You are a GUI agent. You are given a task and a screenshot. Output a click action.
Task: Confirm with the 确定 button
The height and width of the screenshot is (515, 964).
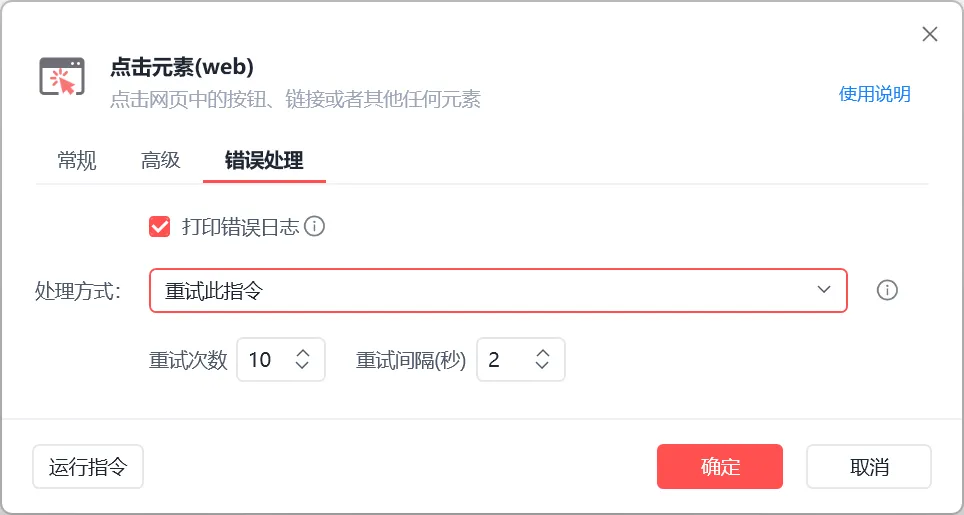coord(719,467)
